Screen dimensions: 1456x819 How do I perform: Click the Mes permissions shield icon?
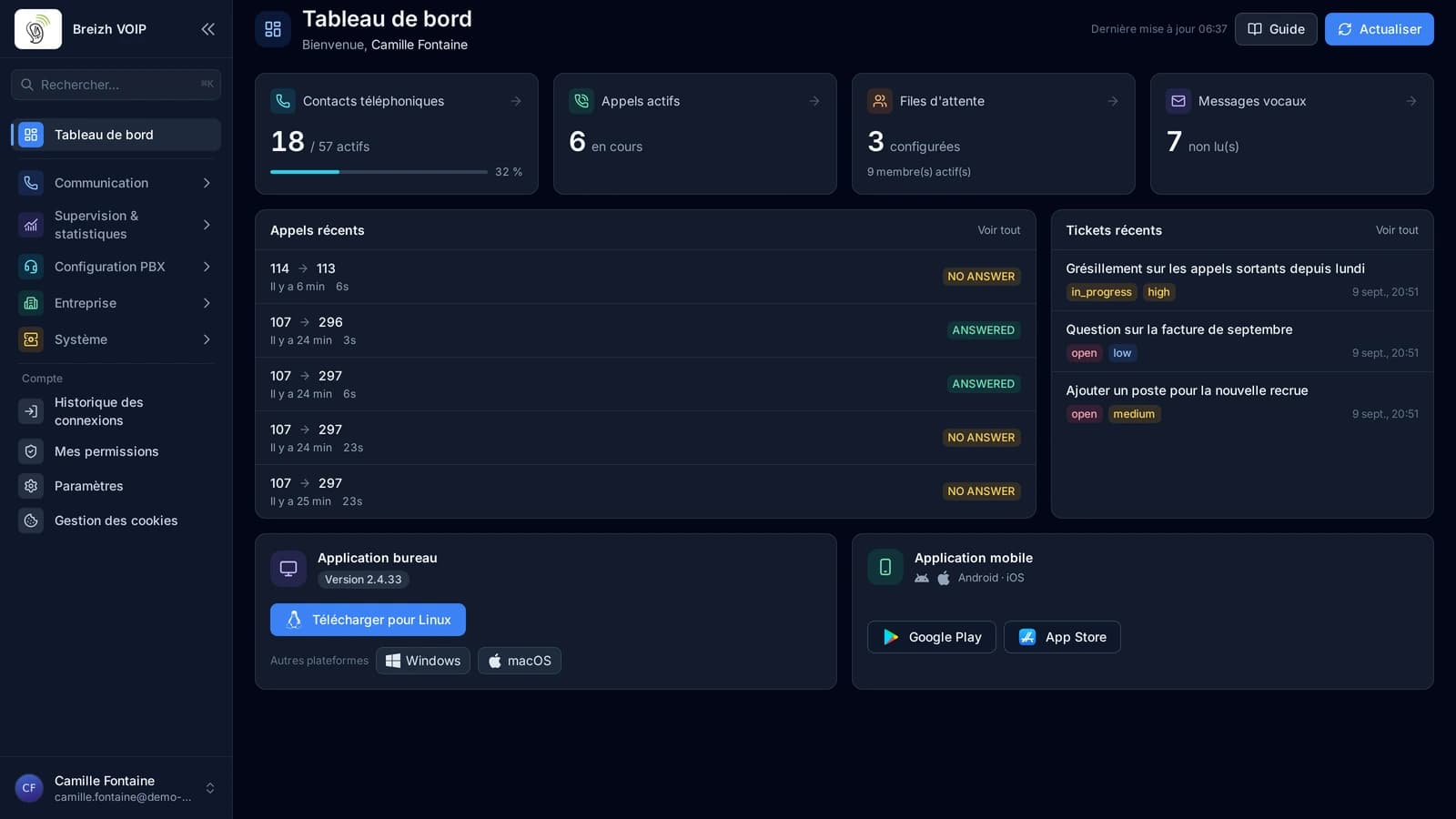click(x=31, y=451)
